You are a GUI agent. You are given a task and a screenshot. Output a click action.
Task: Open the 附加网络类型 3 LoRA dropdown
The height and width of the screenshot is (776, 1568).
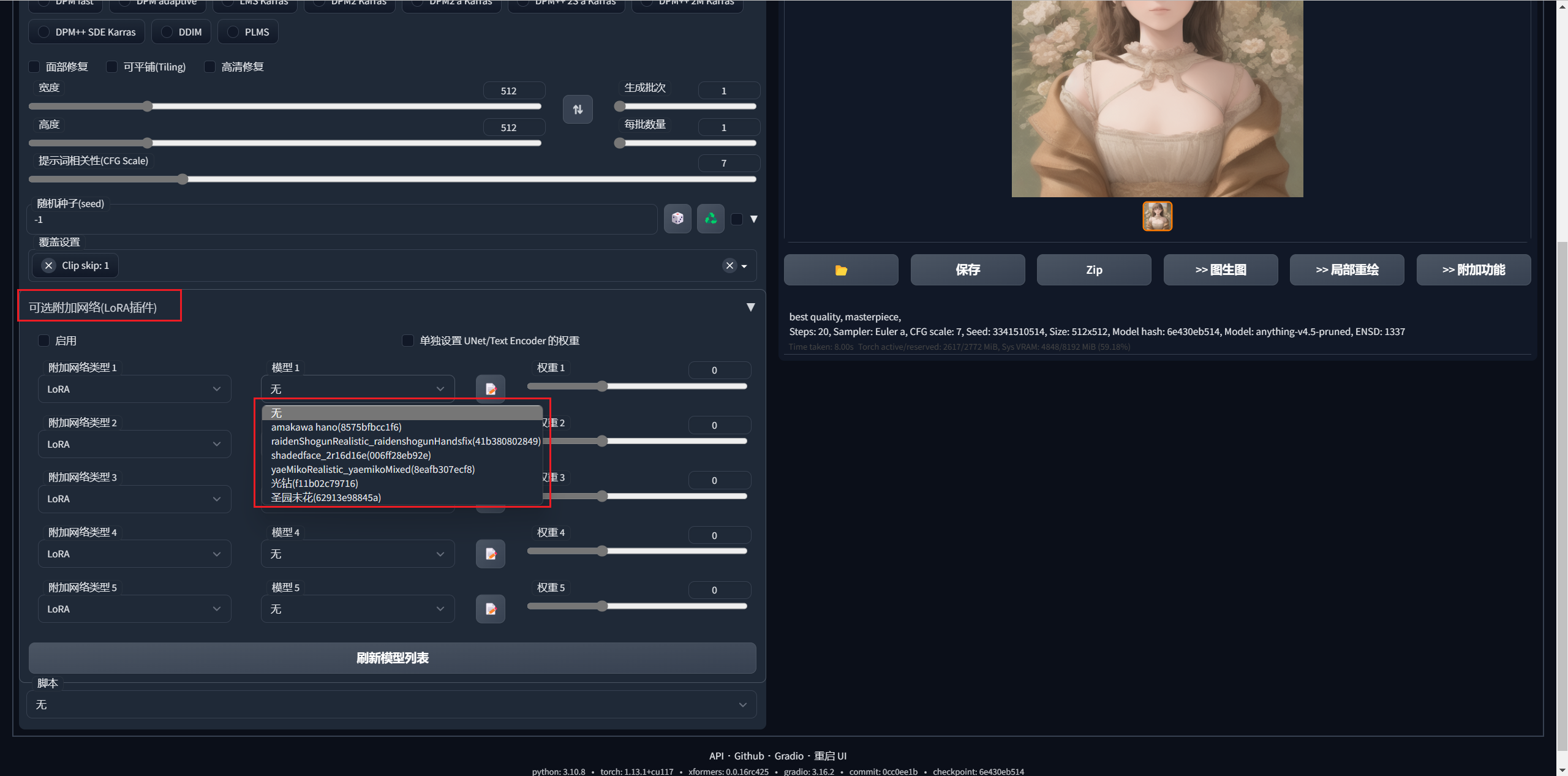(x=135, y=499)
